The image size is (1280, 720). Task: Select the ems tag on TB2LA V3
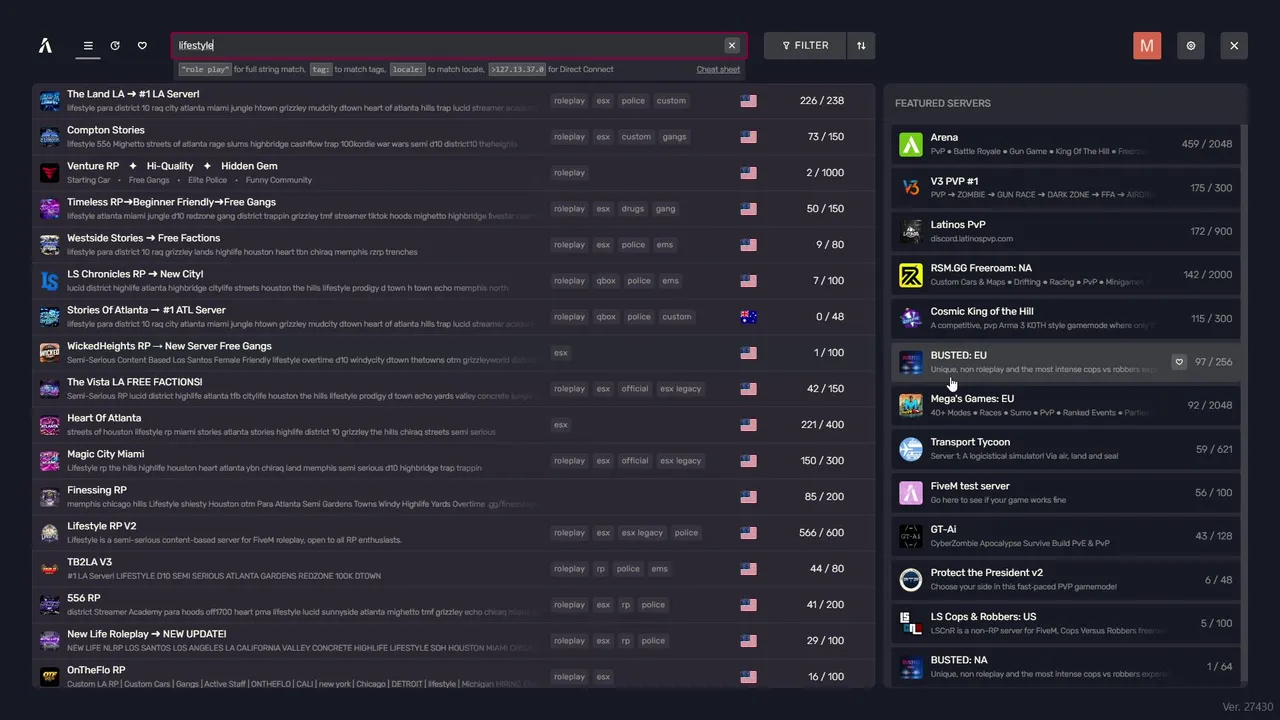[659, 569]
